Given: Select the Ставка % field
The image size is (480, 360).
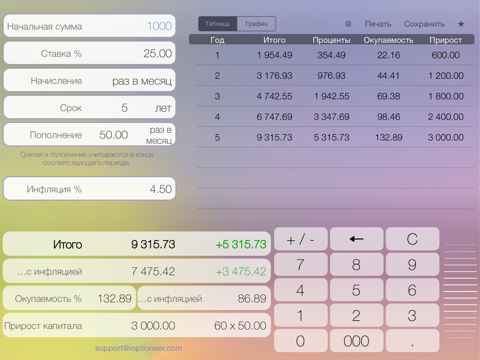Looking at the screenshot, I should point(89,53).
